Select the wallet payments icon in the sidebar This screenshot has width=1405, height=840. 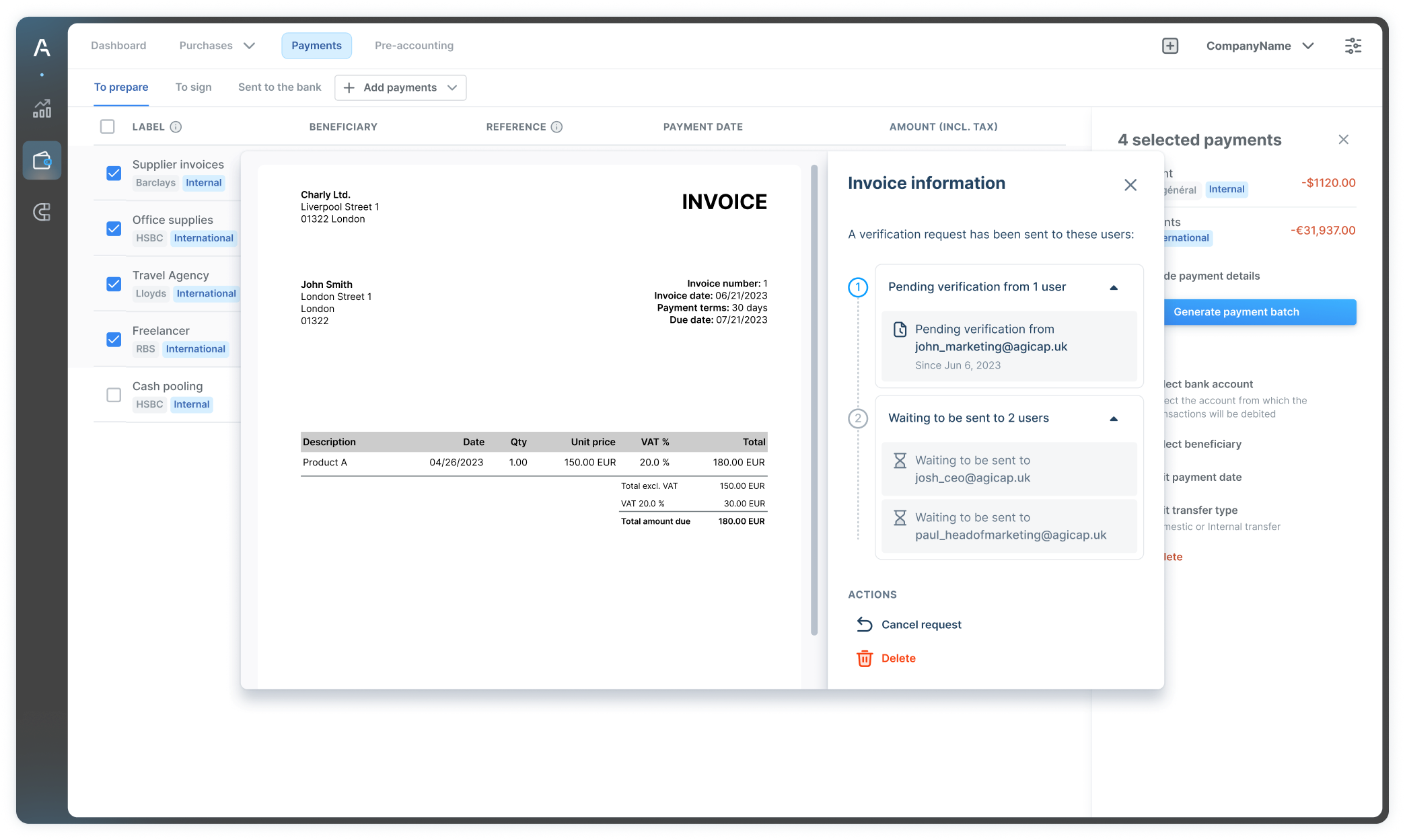[41, 160]
